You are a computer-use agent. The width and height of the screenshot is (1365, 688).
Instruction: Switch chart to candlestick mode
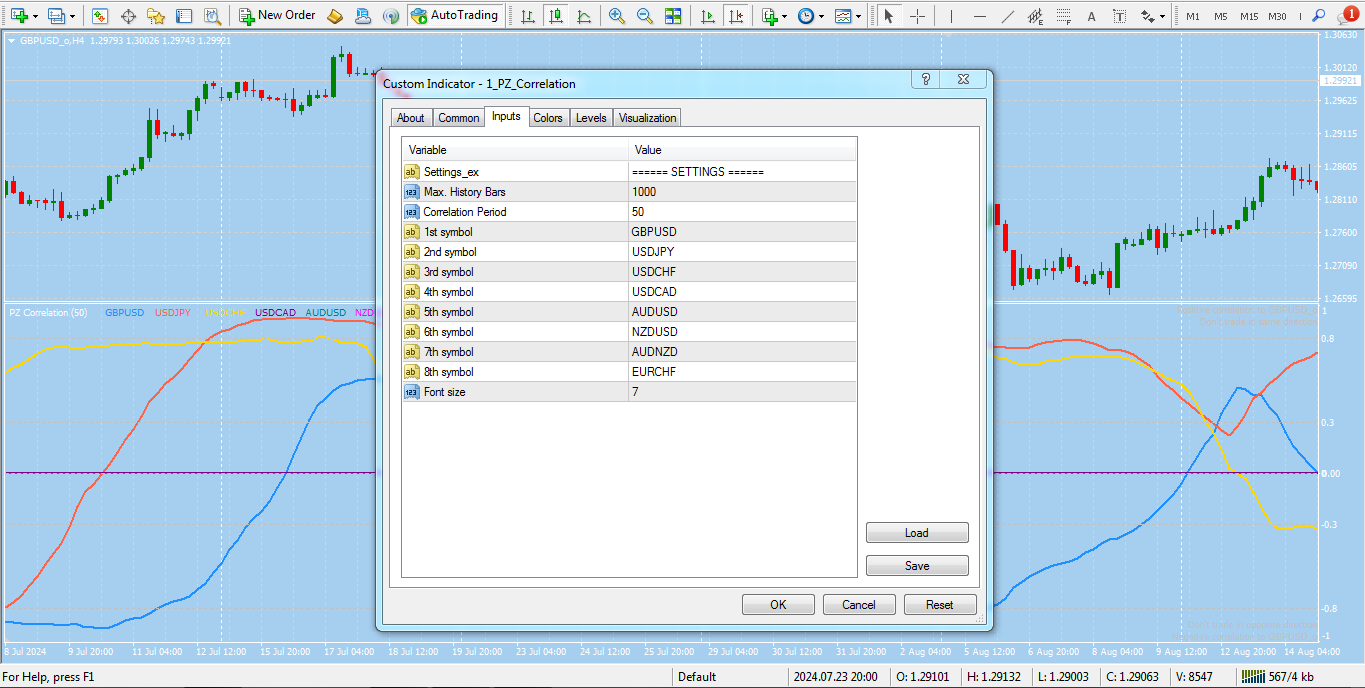point(555,16)
